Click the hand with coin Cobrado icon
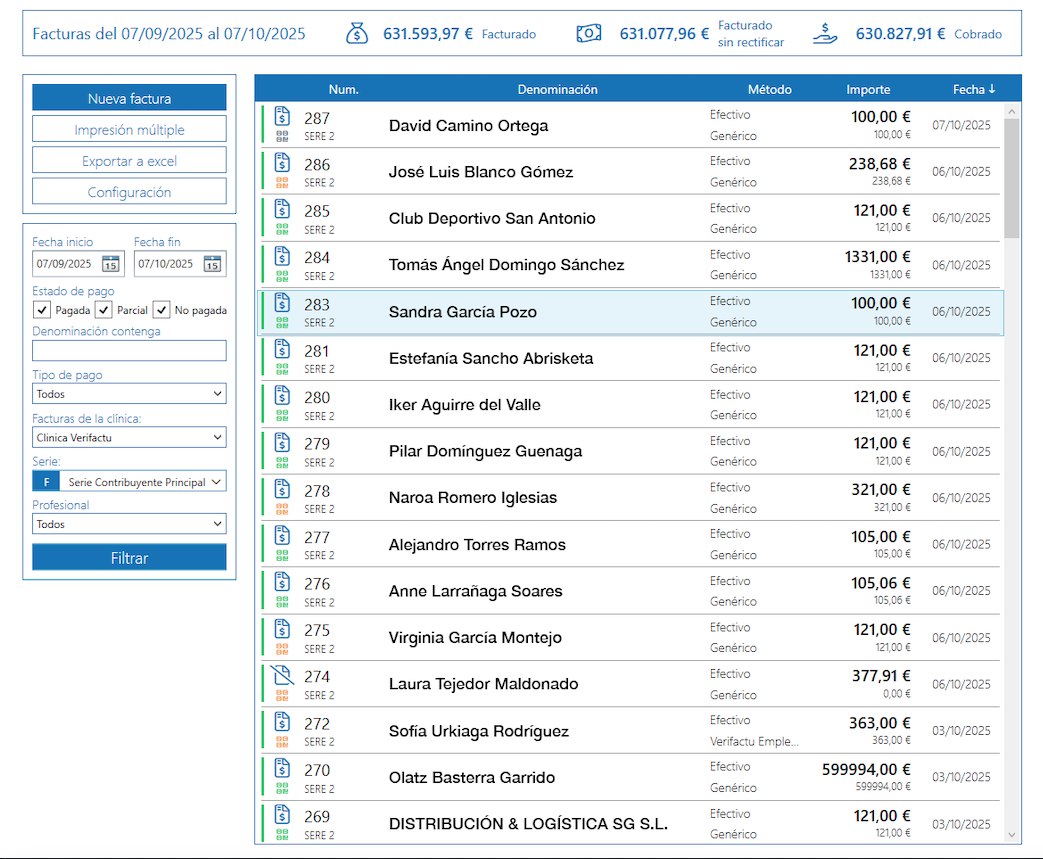The height and width of the screenshot is (859, 1043). coord(826,34)
